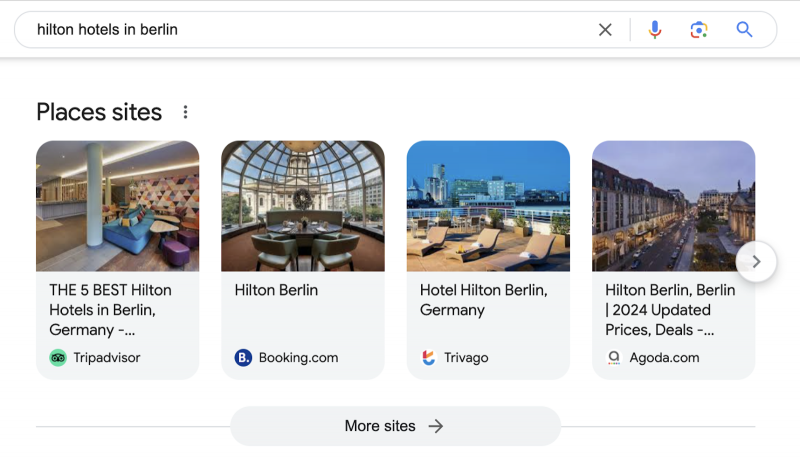The height and width of the screenshot is (462, 800).
Task: Click the Booking.com B logo icon
Action: [x=243, y=358]
